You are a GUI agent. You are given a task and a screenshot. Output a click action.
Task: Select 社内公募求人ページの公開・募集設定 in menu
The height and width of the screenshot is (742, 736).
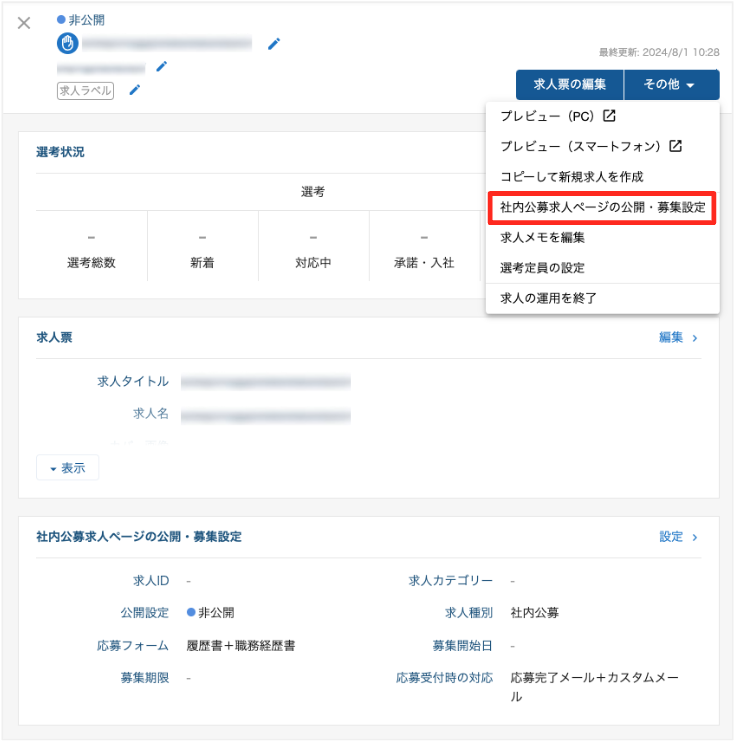[603, 207]
